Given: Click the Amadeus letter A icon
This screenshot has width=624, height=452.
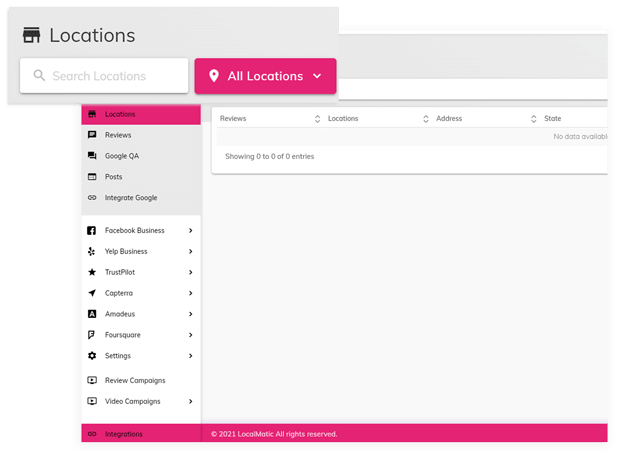Looking at the screenshot, I should click(x=92, y=314).
